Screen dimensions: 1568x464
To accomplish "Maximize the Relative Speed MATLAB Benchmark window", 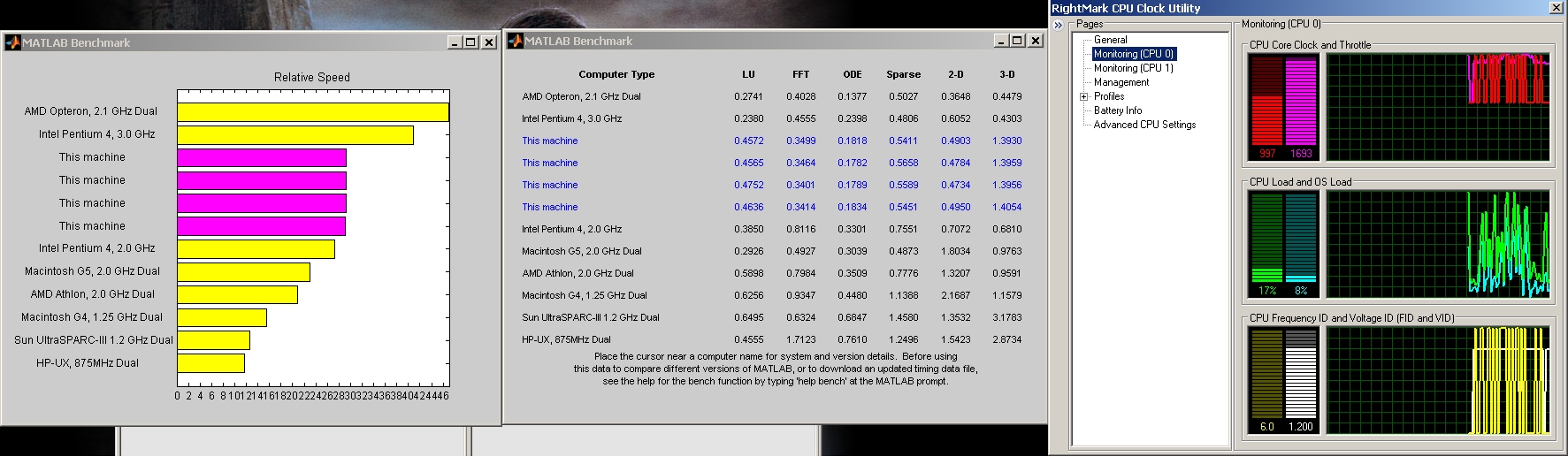I will coord(470,42).
